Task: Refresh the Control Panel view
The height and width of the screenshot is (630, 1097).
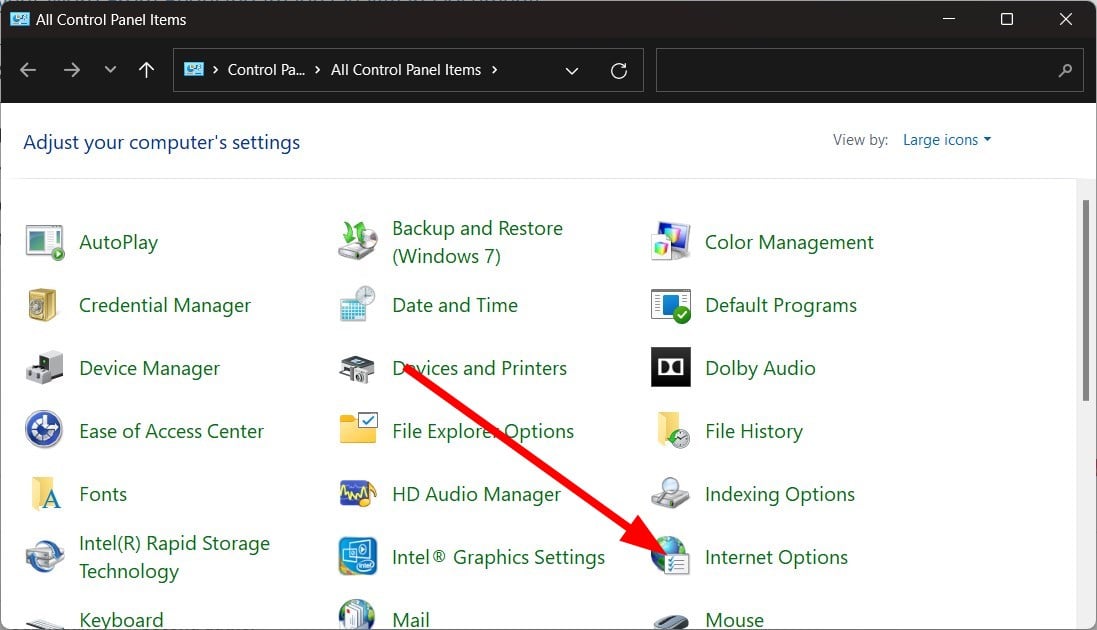Action: point(618,71)
